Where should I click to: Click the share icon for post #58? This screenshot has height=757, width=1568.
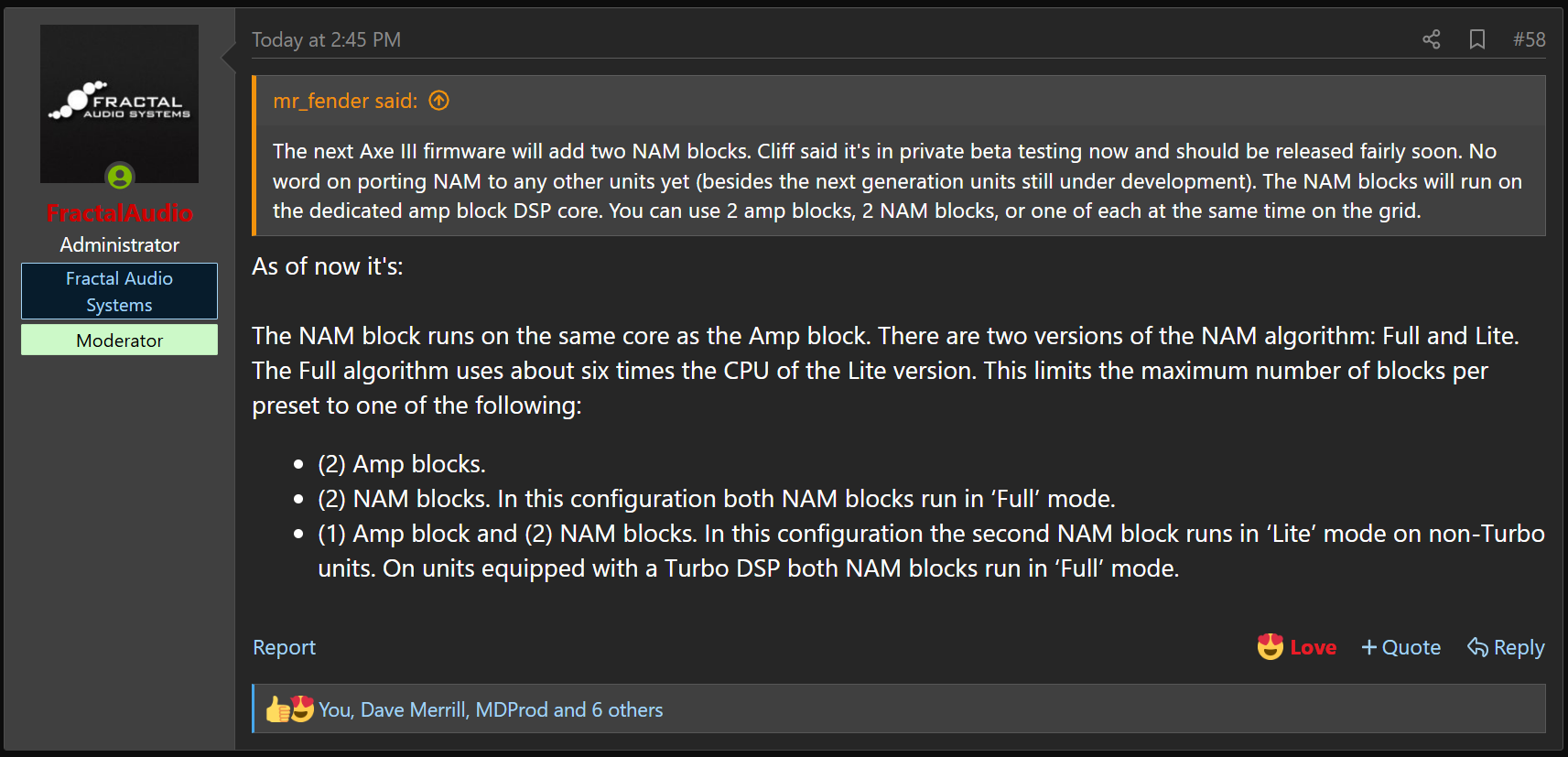tap(1432, 39)
